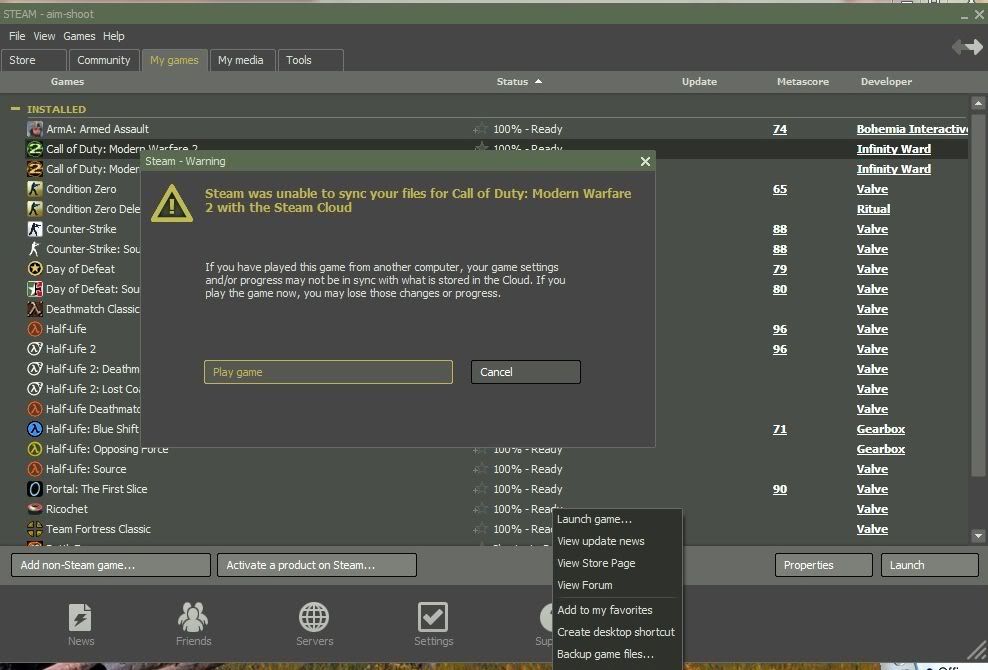Click the Half-Life: Source game icon
The height and width of the screenshot is (670, 988).
(35, 469)
